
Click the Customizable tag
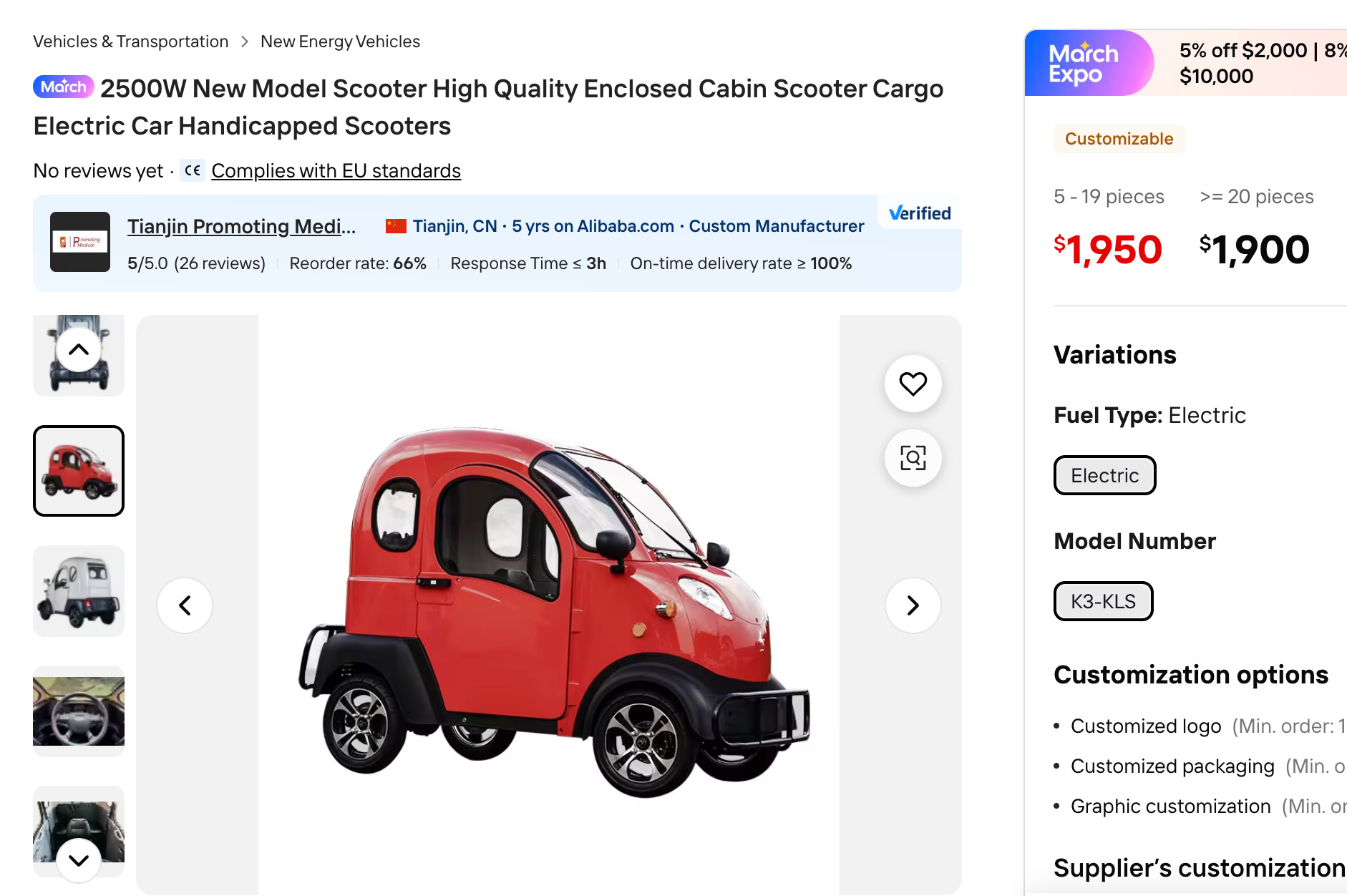1119,139
